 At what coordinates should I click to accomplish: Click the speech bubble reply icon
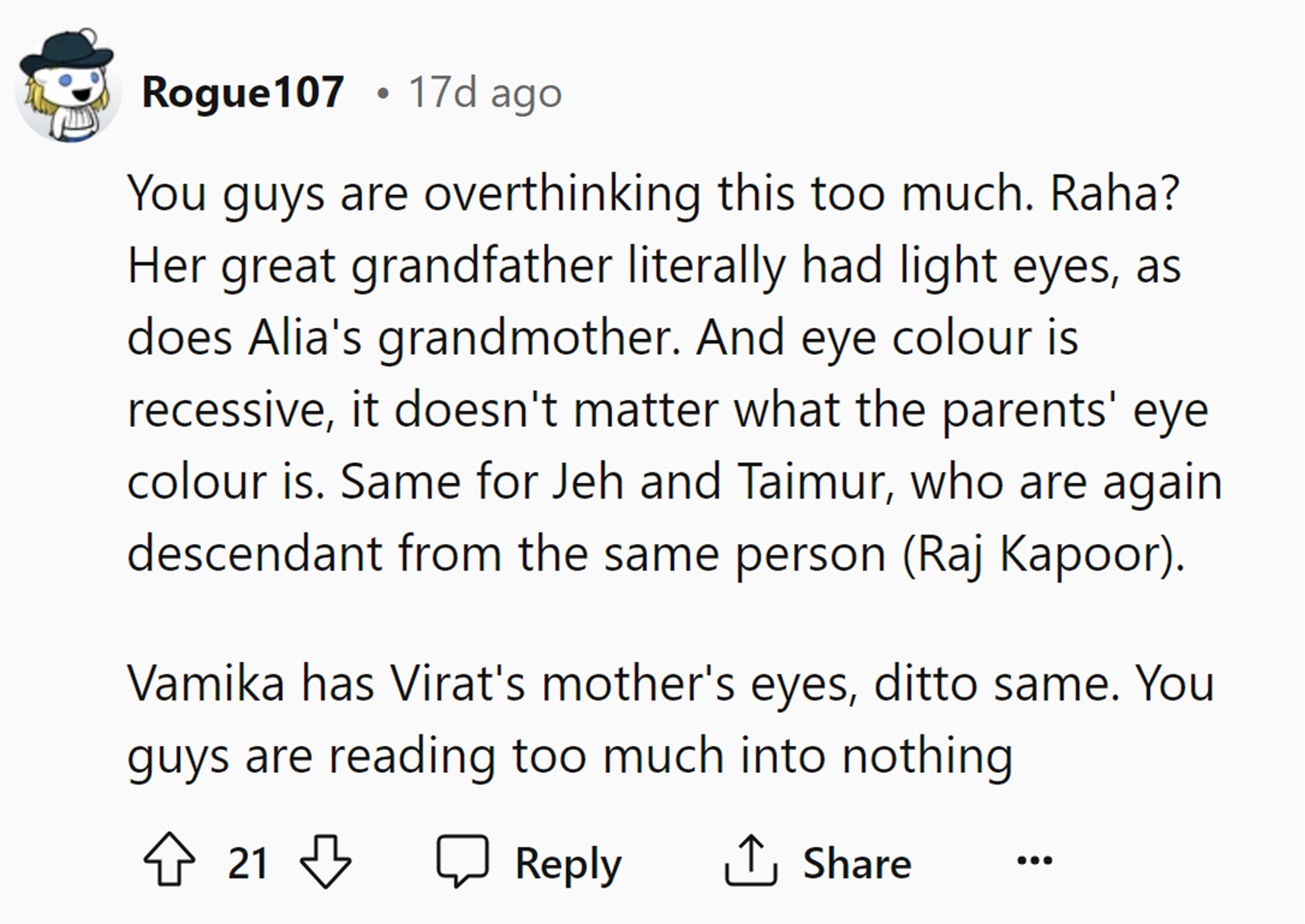pyautogui.click(x=462, y=862)
